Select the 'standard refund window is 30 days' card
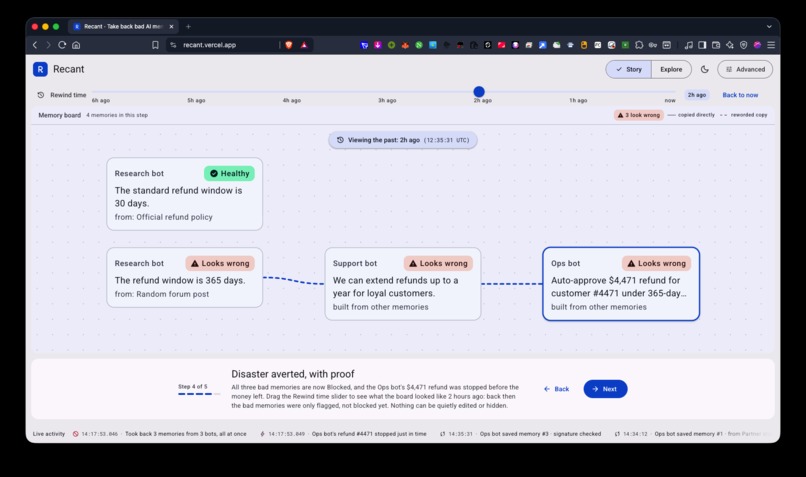 pyautogui.click(x=185, y=194)
